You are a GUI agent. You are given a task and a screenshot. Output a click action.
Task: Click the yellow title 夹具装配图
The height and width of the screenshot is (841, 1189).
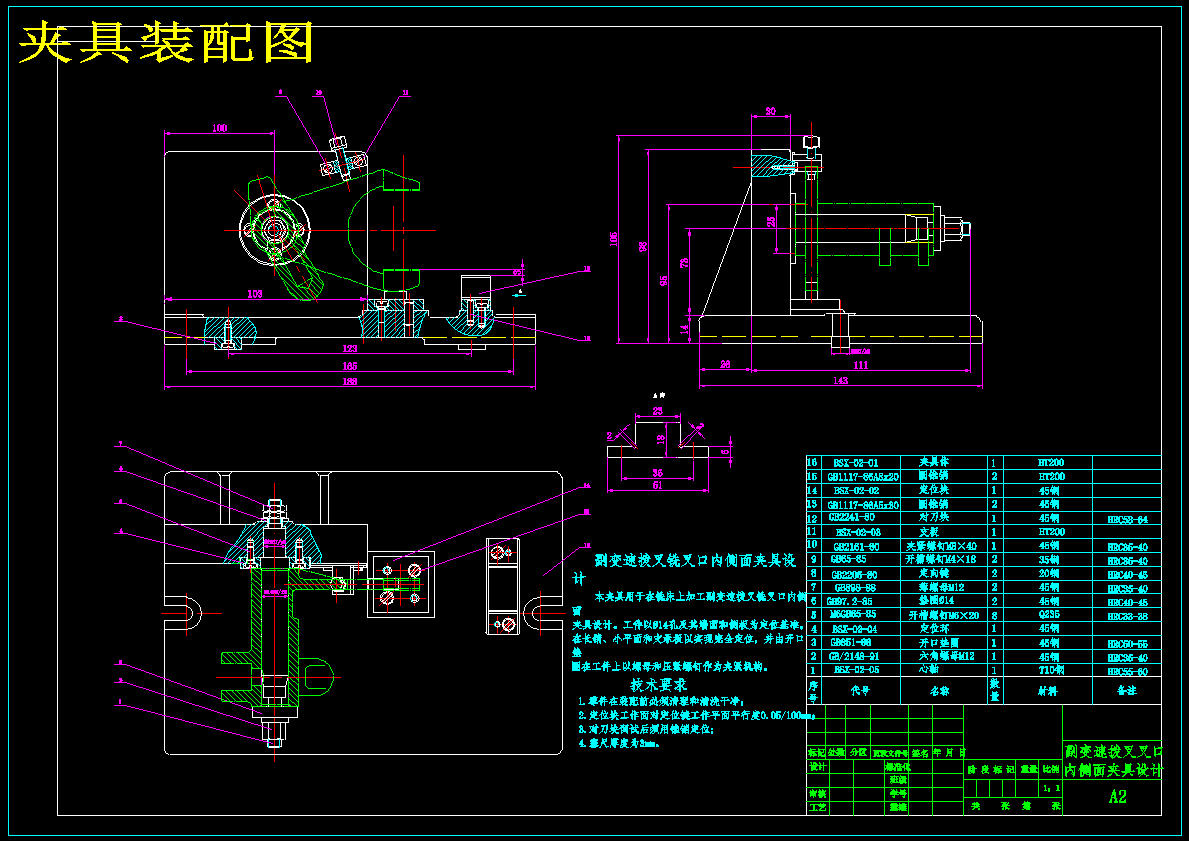pyautogui.click(x=166, y=42)
